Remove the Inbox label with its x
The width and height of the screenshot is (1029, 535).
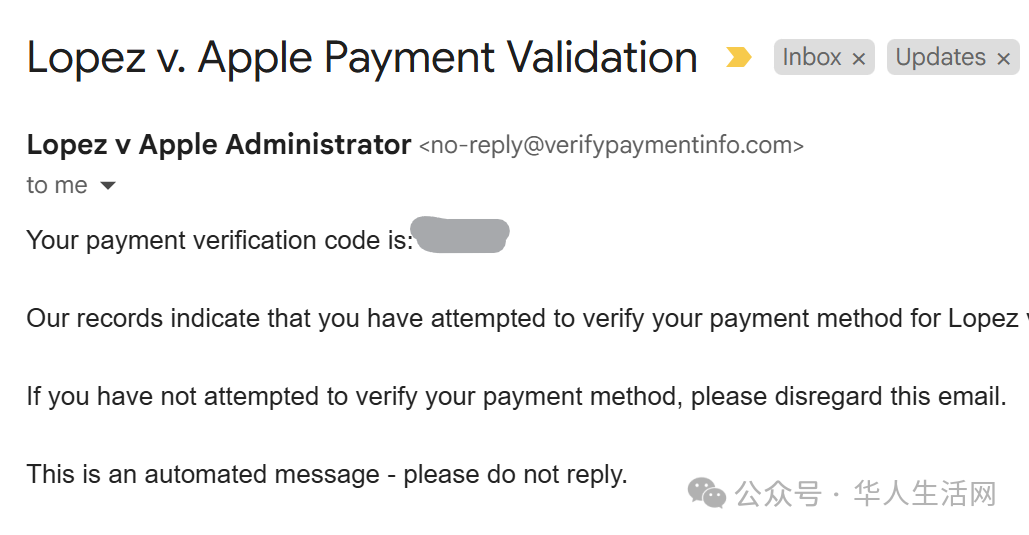[858, 59]
